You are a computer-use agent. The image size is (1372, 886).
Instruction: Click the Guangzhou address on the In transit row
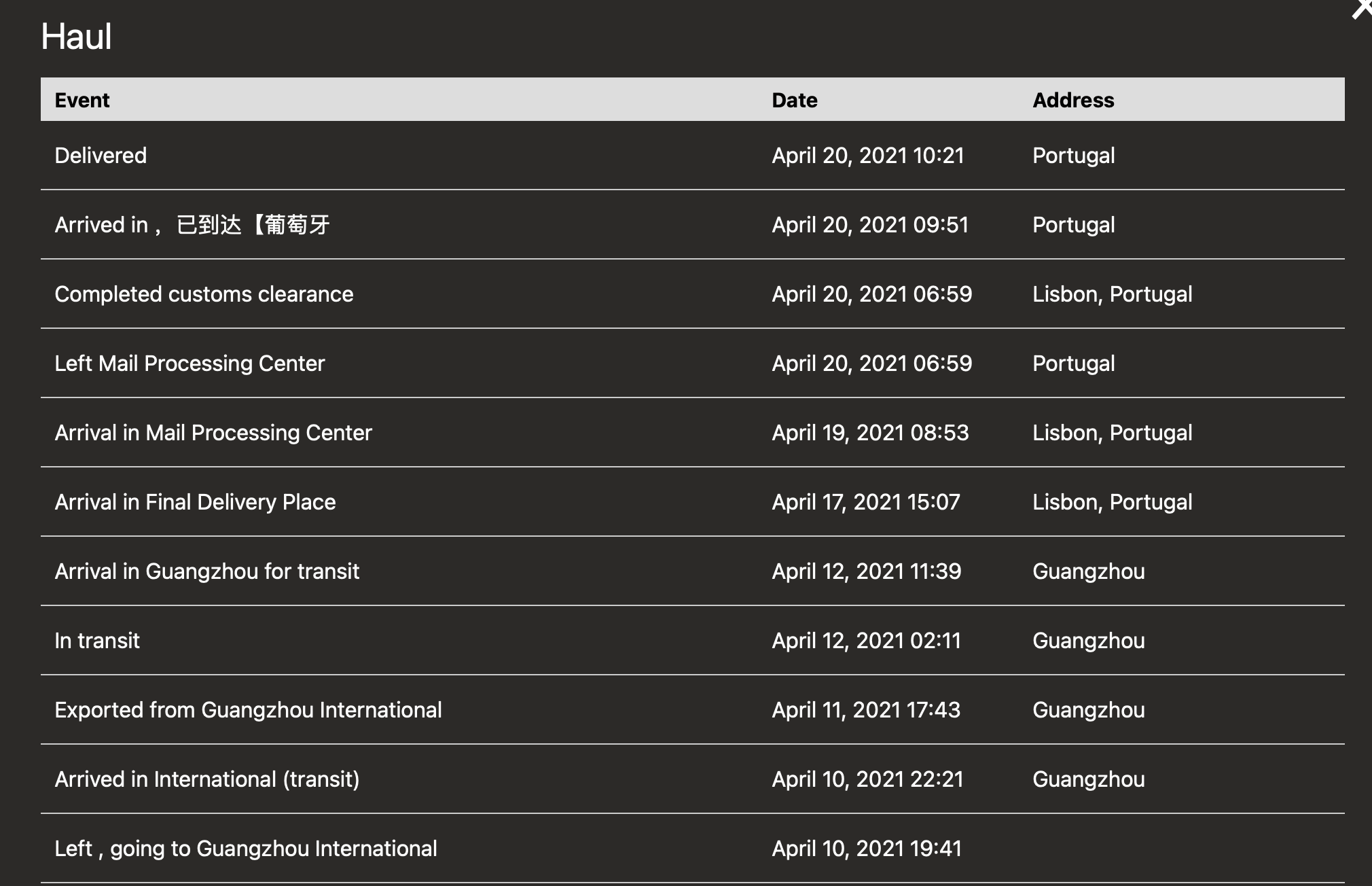[x=1087, y=640]
